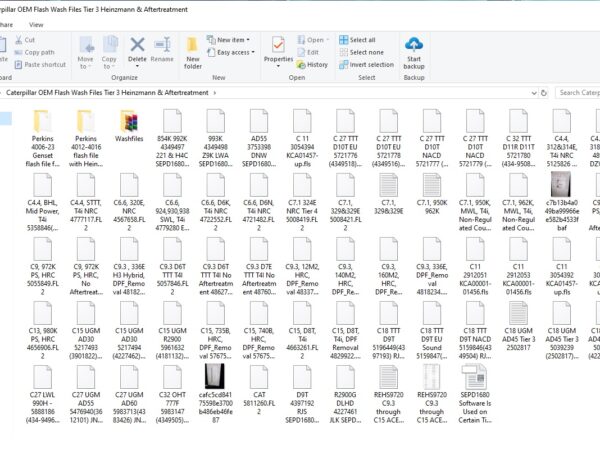Image resolution: width=600 pixels, height=450 pixels.
Task: Click the Properties checkmark icon
Action: (x=278, y=45)
